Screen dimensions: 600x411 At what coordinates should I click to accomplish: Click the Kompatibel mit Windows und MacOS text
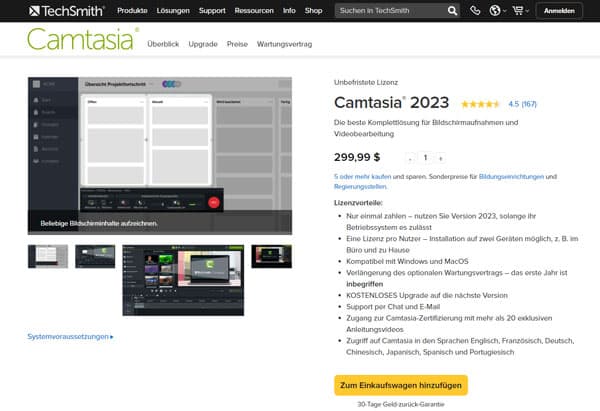[407, 261]
